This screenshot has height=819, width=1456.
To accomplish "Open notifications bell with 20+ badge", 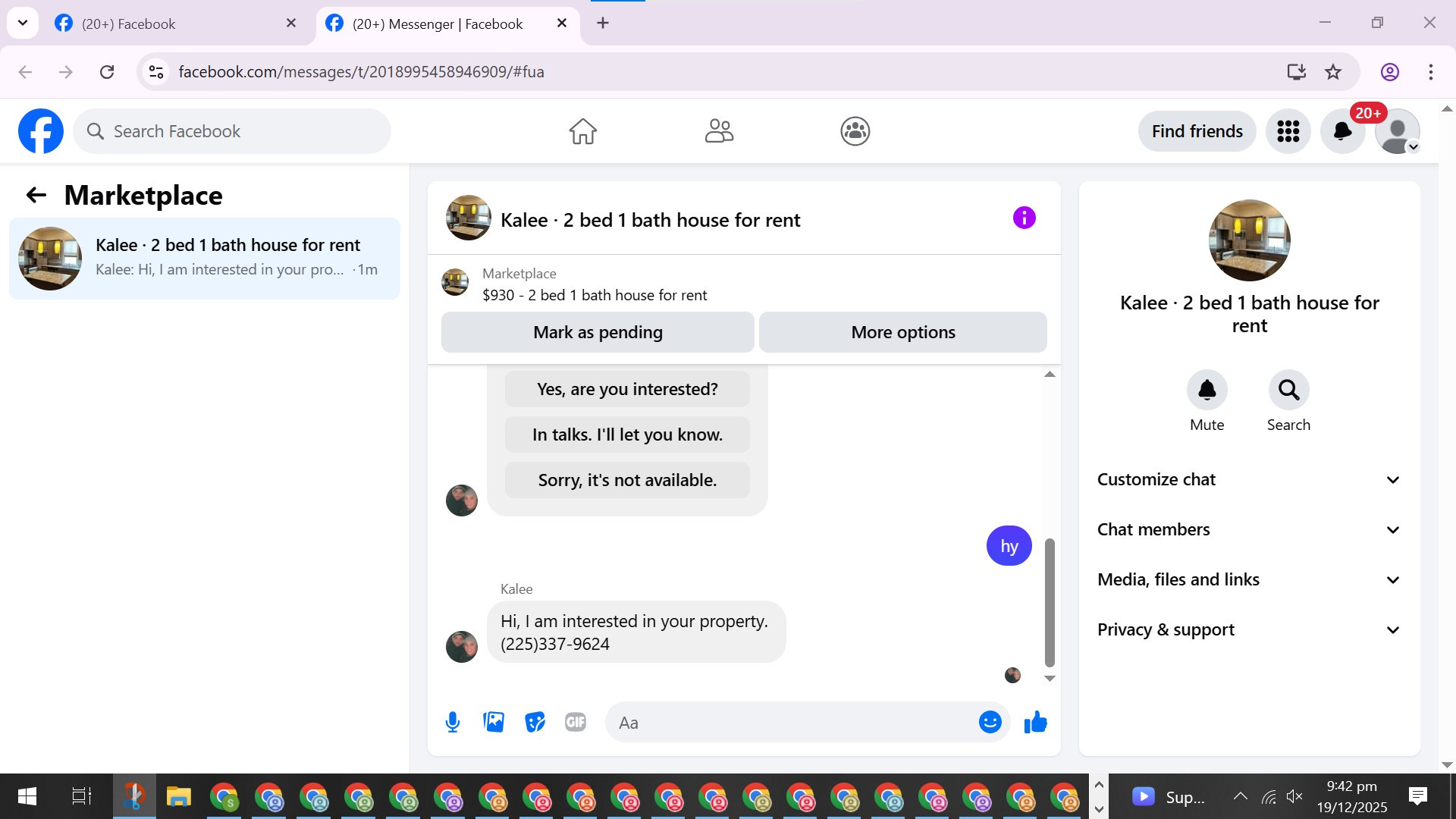I will (1342, 131).
